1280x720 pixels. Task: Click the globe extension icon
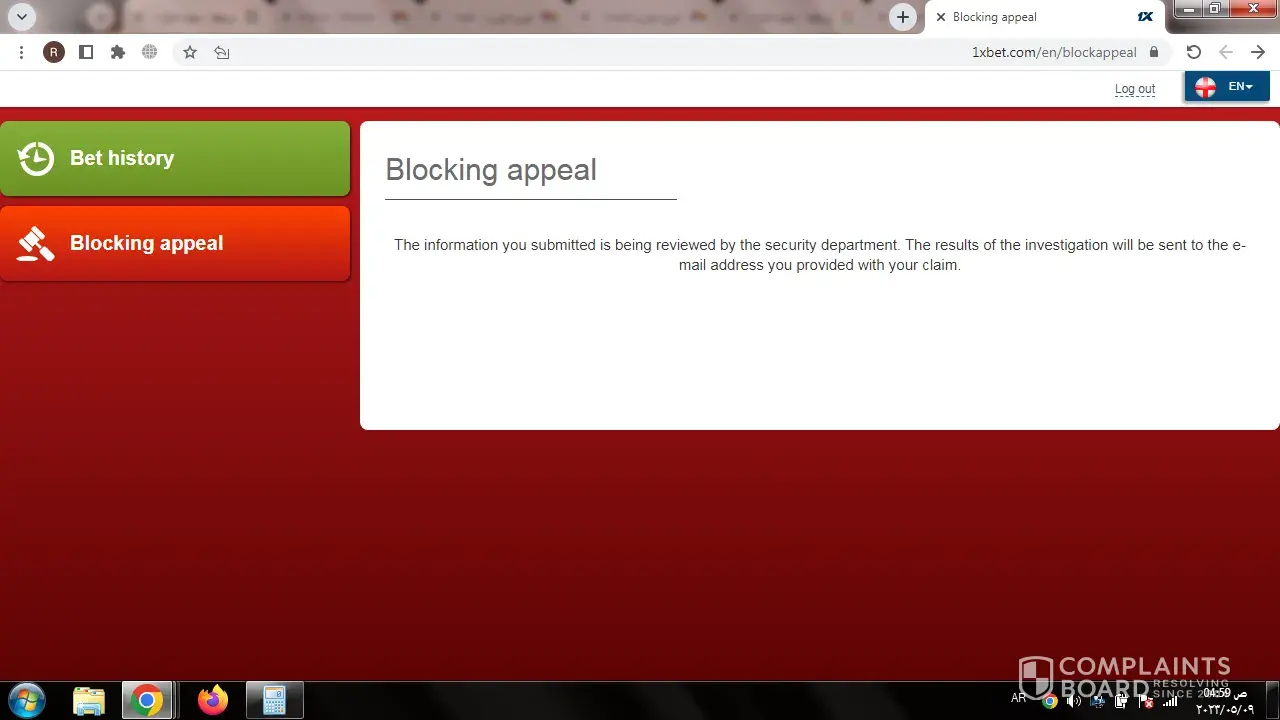(150, 52)
